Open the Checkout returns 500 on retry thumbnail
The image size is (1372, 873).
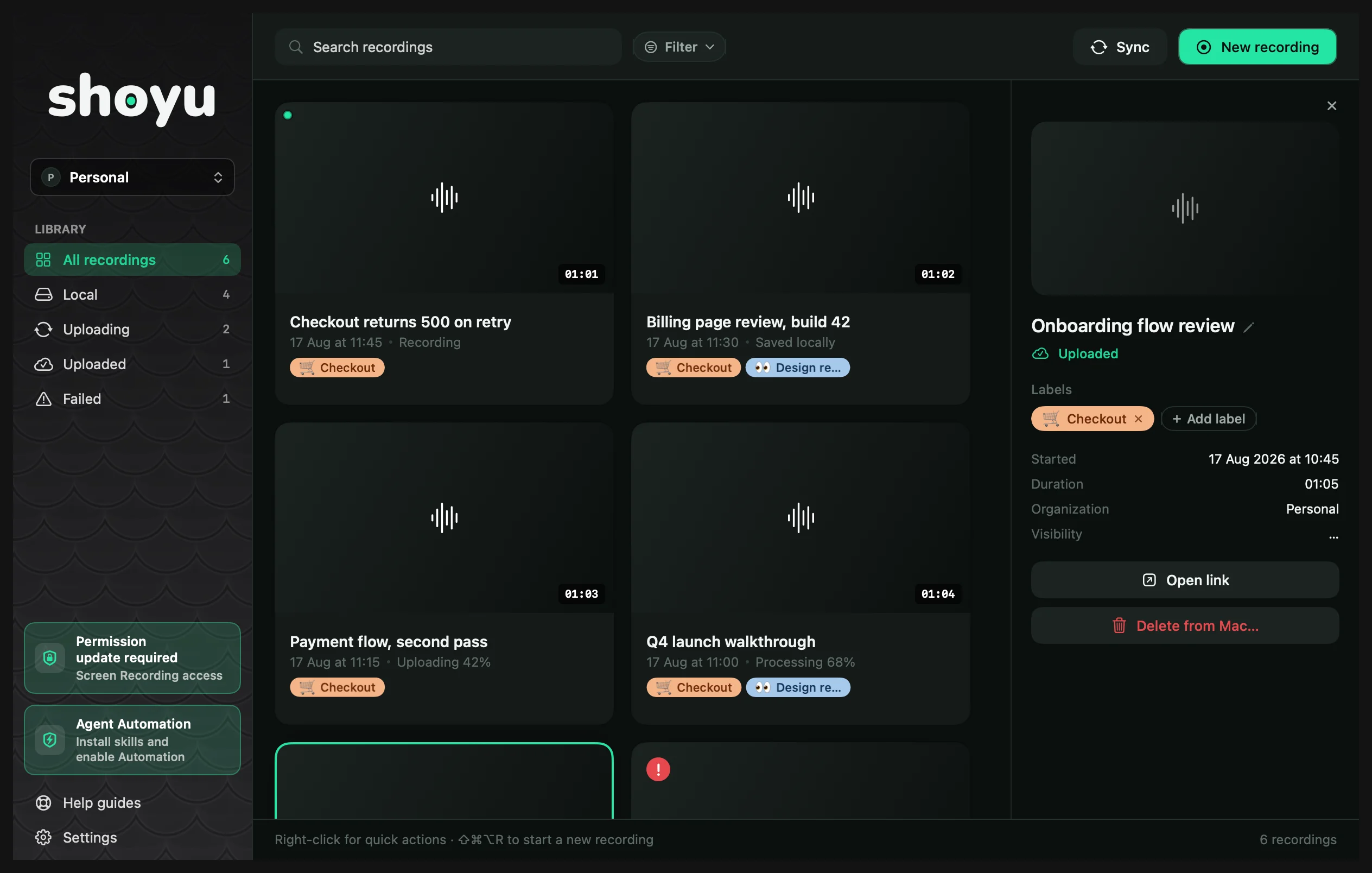444,198
